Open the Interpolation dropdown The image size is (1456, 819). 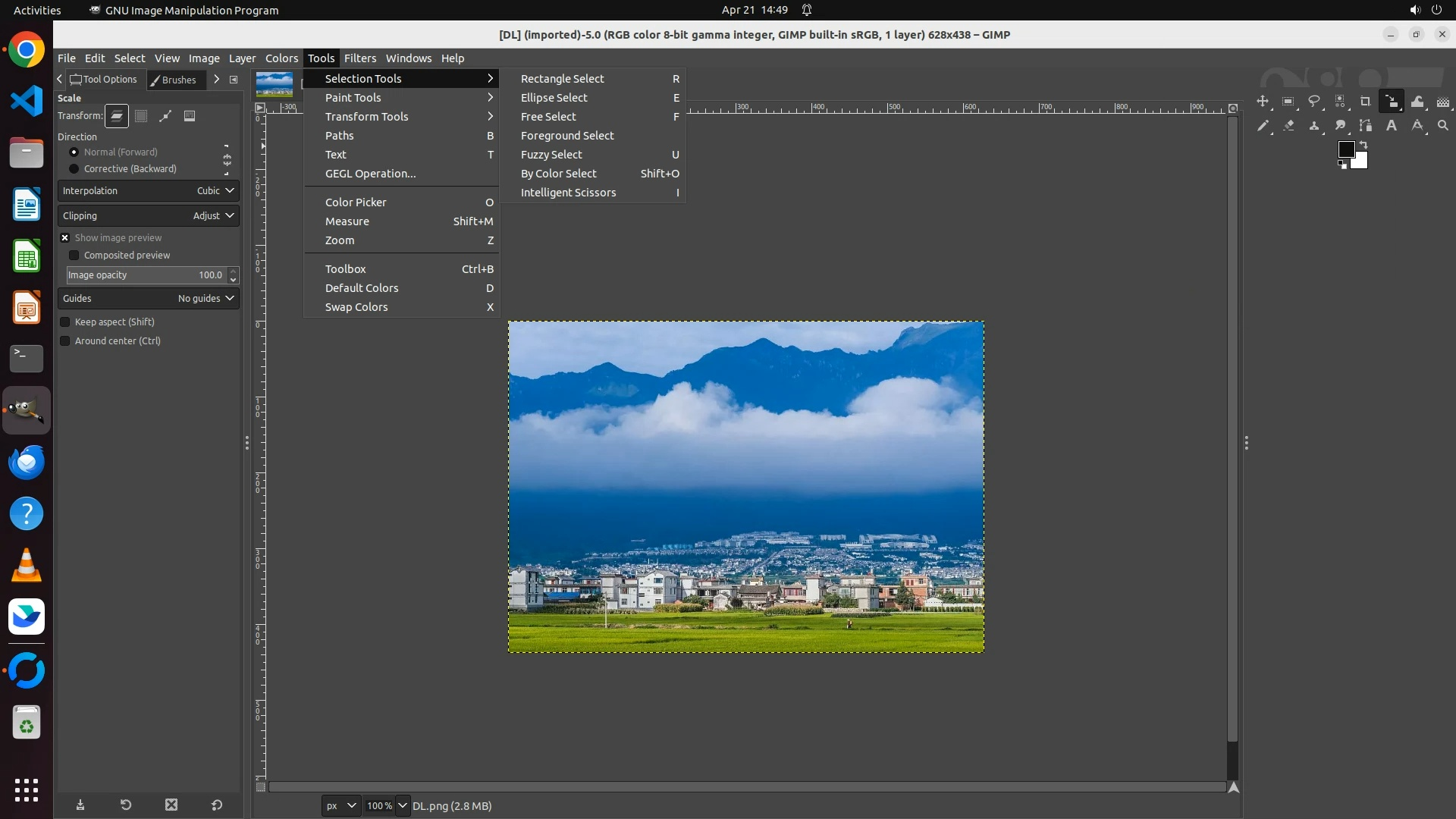click(149, 191)
